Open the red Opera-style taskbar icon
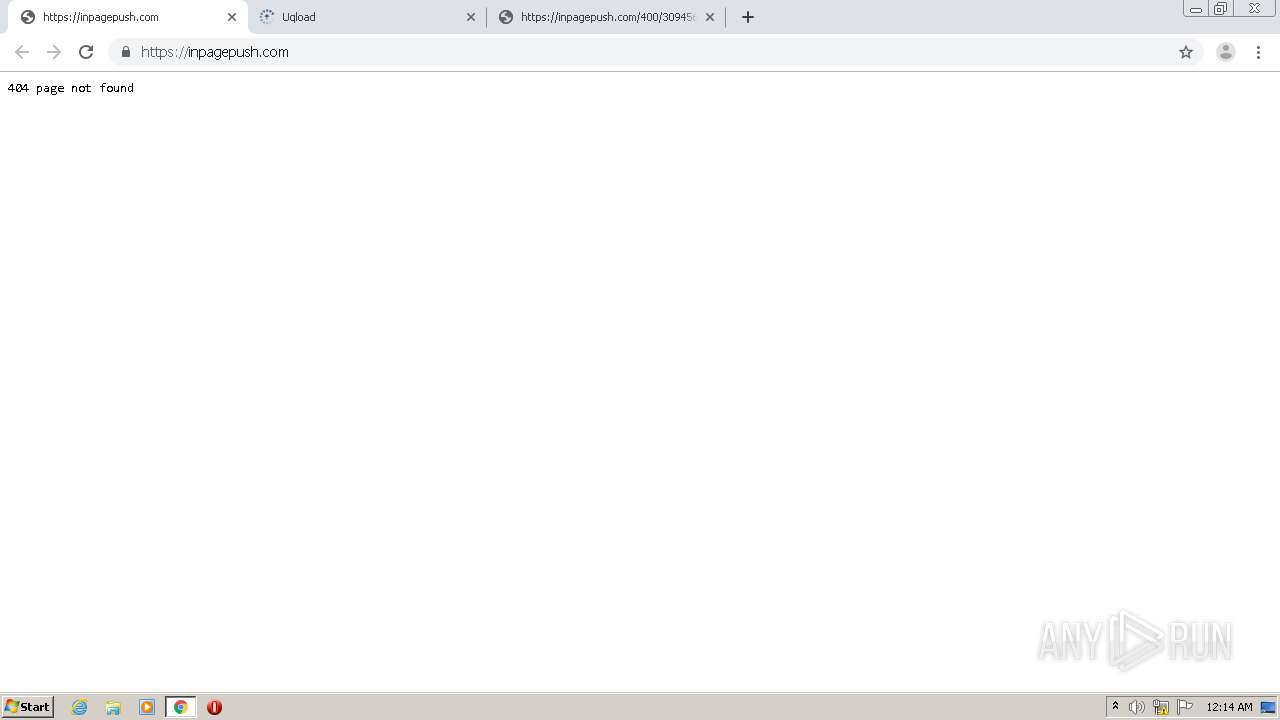Screen dimensions: 1280x720 pyautogui.click(x=214, y=707)
